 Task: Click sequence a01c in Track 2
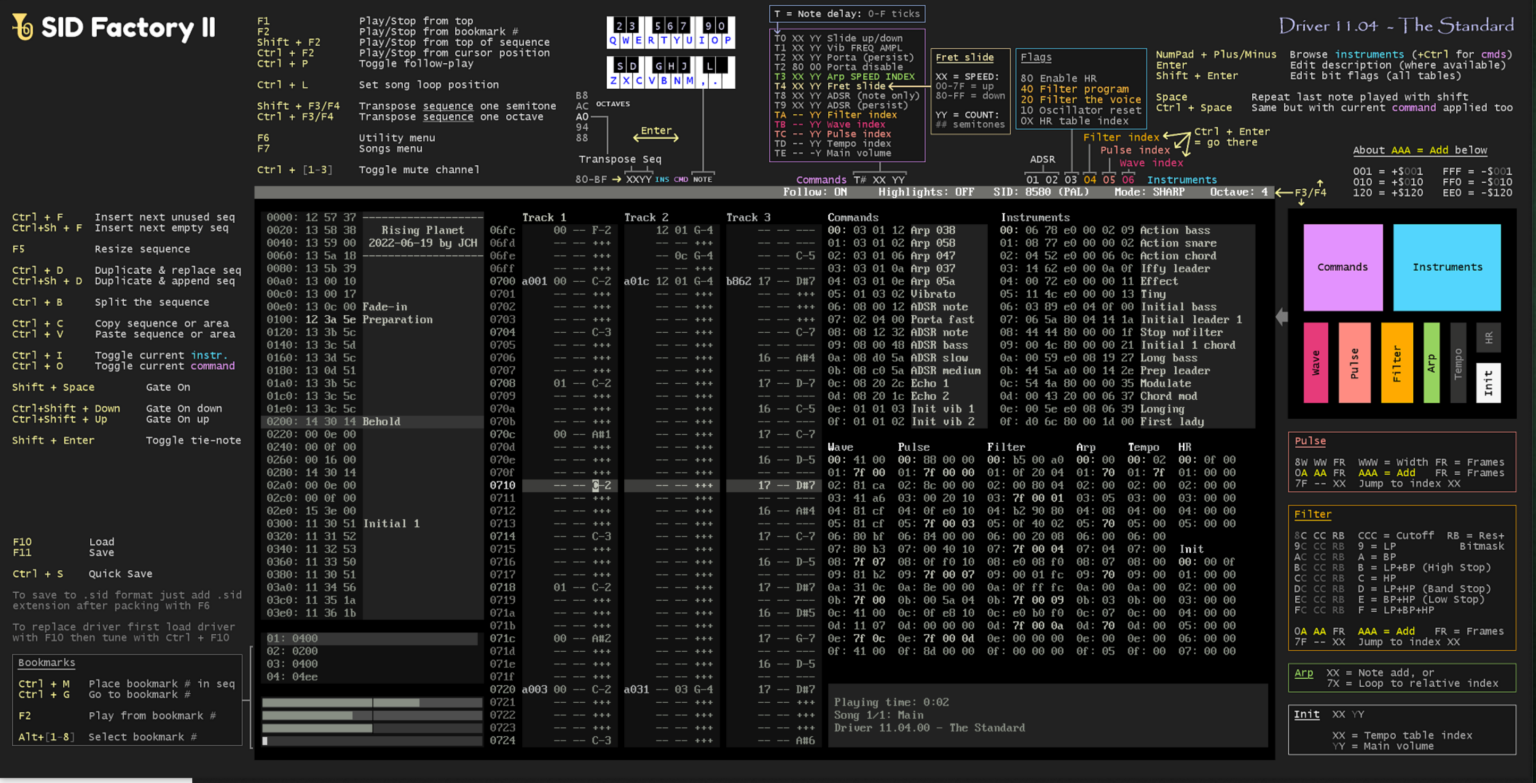point(637,282)
